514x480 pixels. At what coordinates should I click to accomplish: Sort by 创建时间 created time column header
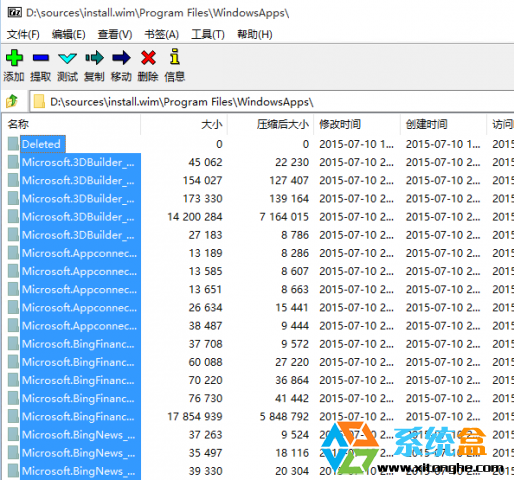(x=443, y=124)
